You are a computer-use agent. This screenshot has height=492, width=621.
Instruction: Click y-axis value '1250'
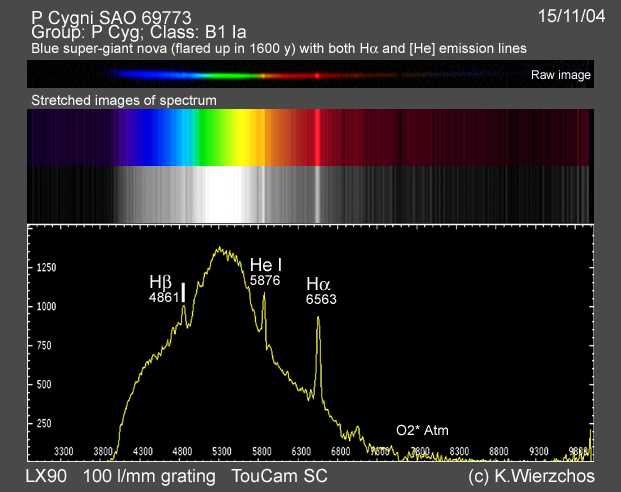[47, 267]
